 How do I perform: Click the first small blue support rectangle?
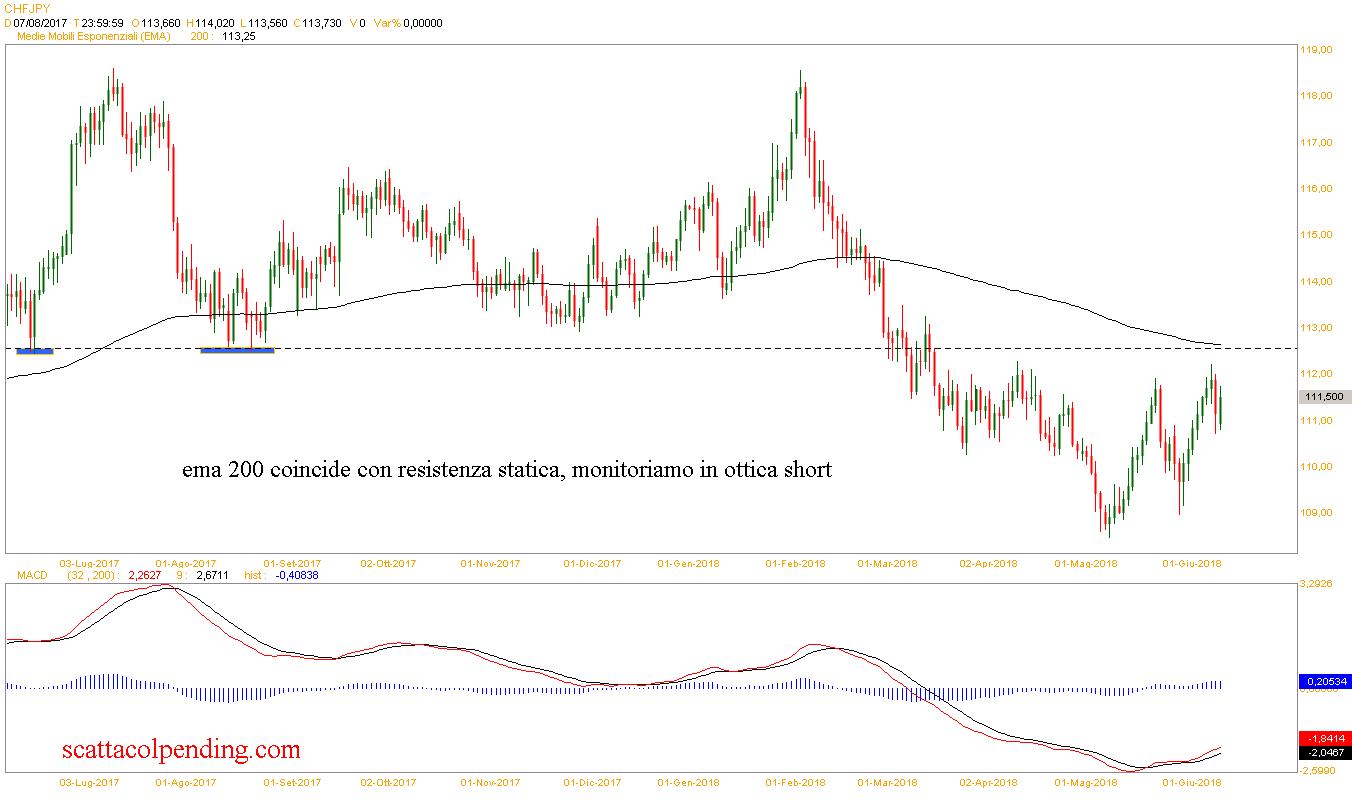34,350
